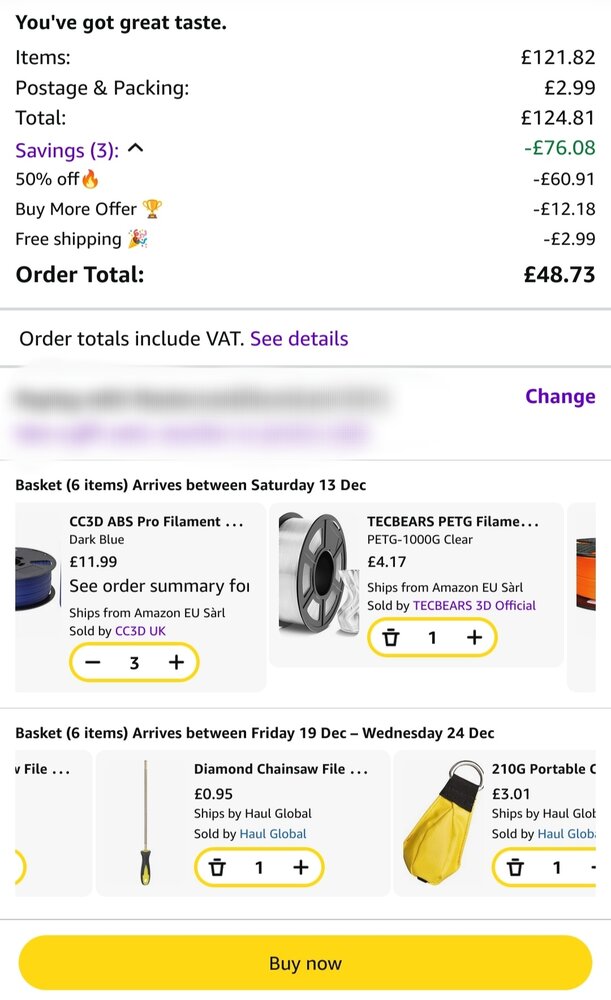
Task: Increase TECBEARS PETG Filament quantity
Action: pos(474,637)
